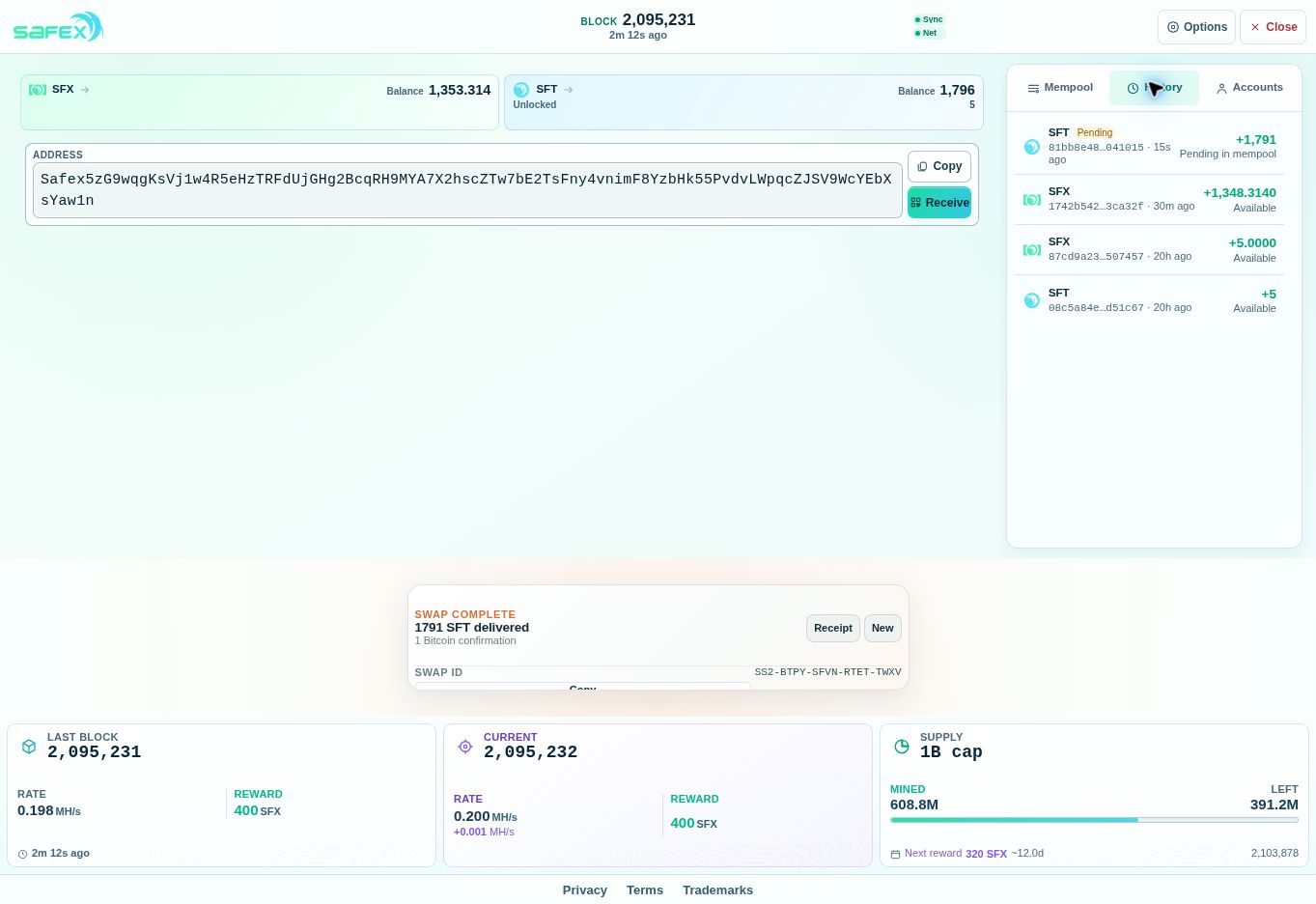Click the Close button
The height and width of the screenshot is (904, 1316).
point(1273,27)
